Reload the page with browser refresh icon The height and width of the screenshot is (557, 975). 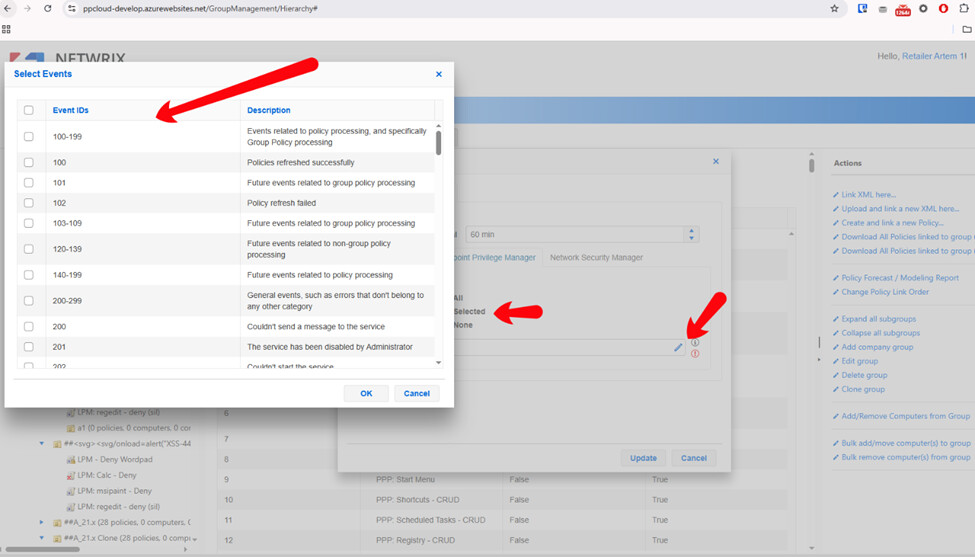[x=47, y=8]
